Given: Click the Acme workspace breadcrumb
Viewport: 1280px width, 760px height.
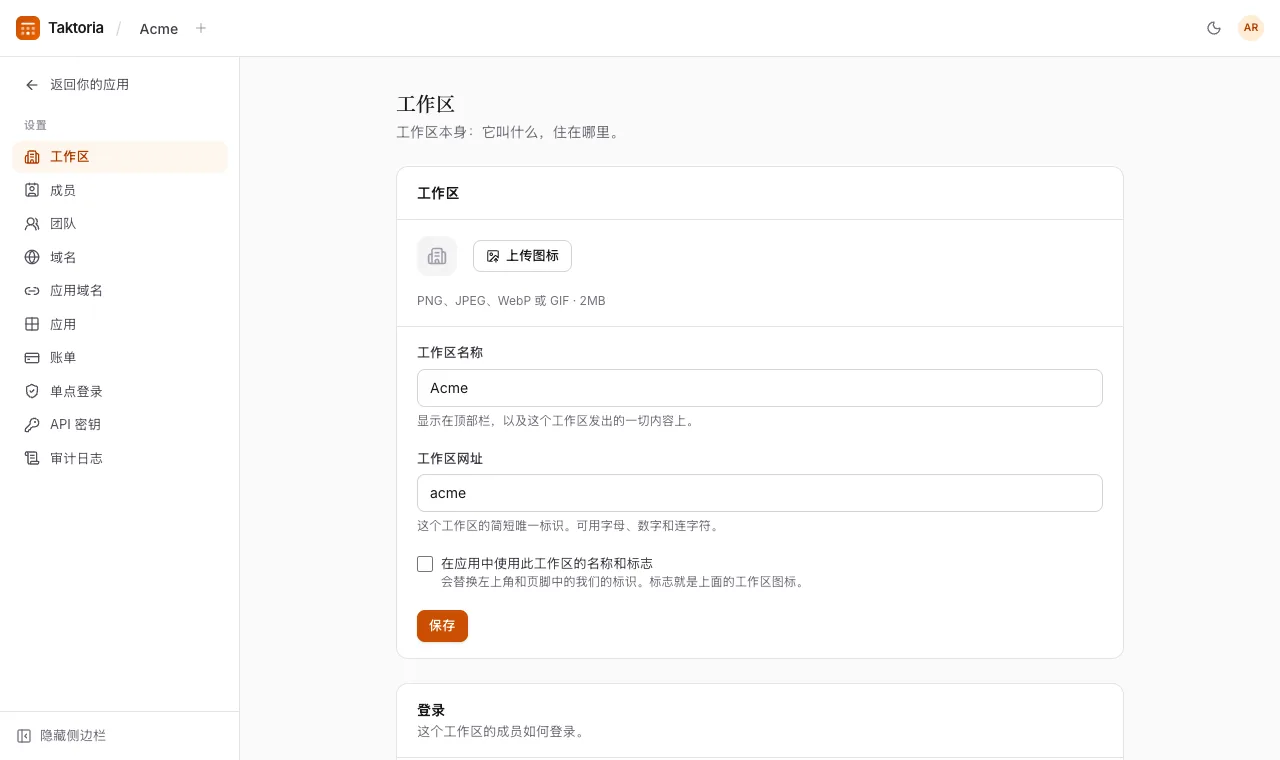Looking at the screenshot, I should (159, 29).
